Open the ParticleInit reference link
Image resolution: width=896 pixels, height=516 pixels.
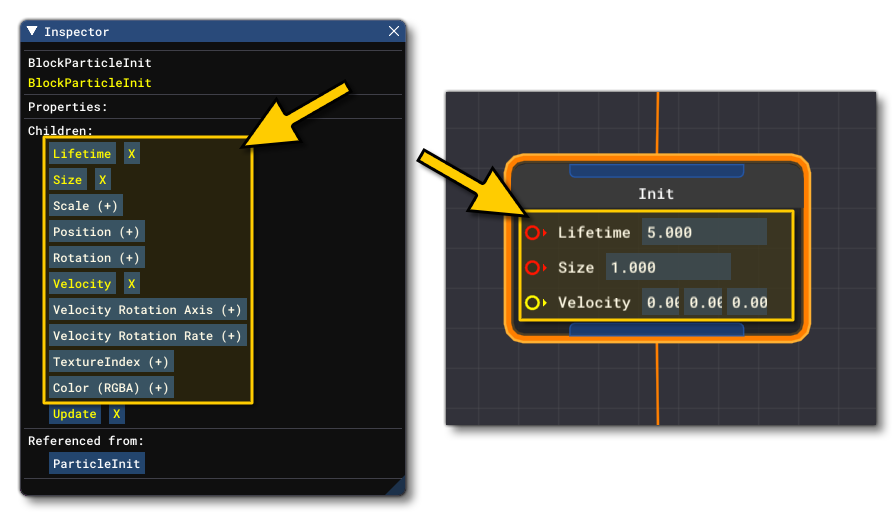(97, 464)
